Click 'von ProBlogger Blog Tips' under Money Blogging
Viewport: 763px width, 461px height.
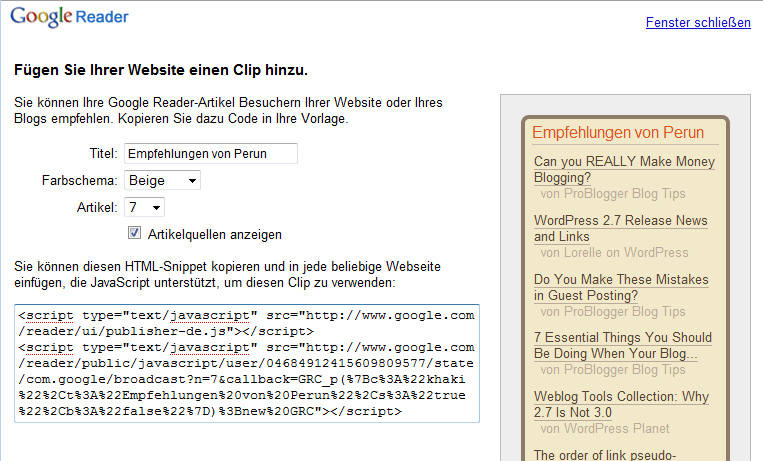613,193
